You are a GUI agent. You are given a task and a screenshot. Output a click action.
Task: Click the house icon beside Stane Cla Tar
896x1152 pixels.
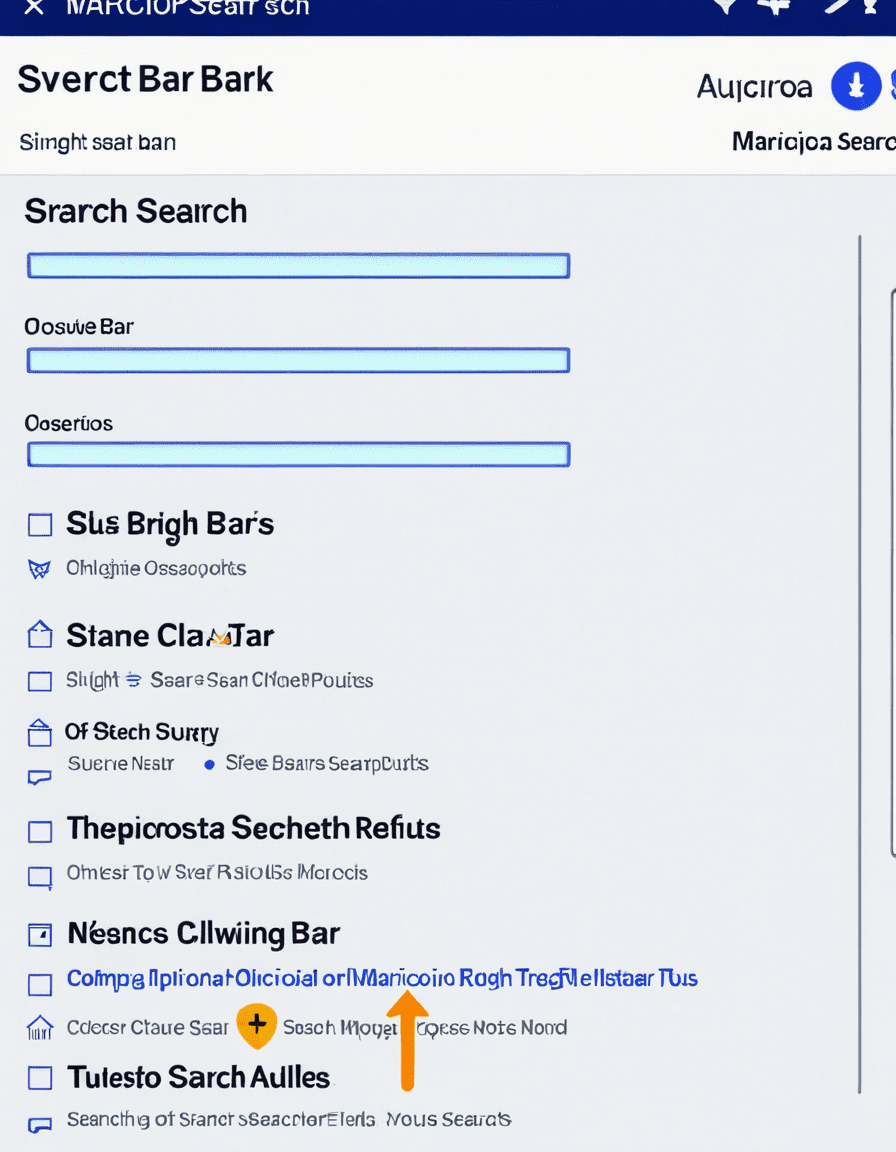(40, 634)
